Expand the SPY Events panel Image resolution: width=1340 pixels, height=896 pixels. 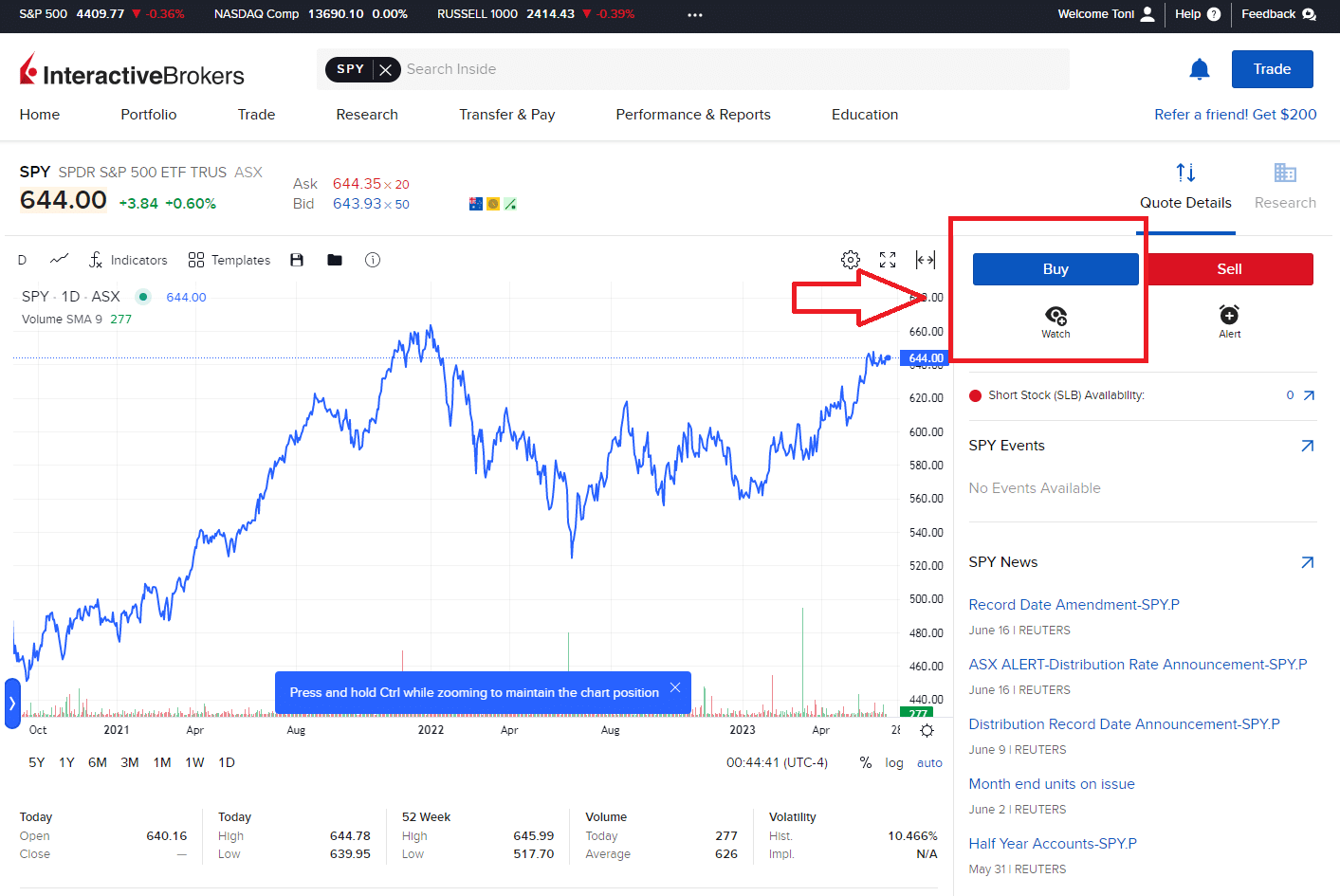click(x=1308, y=446)
